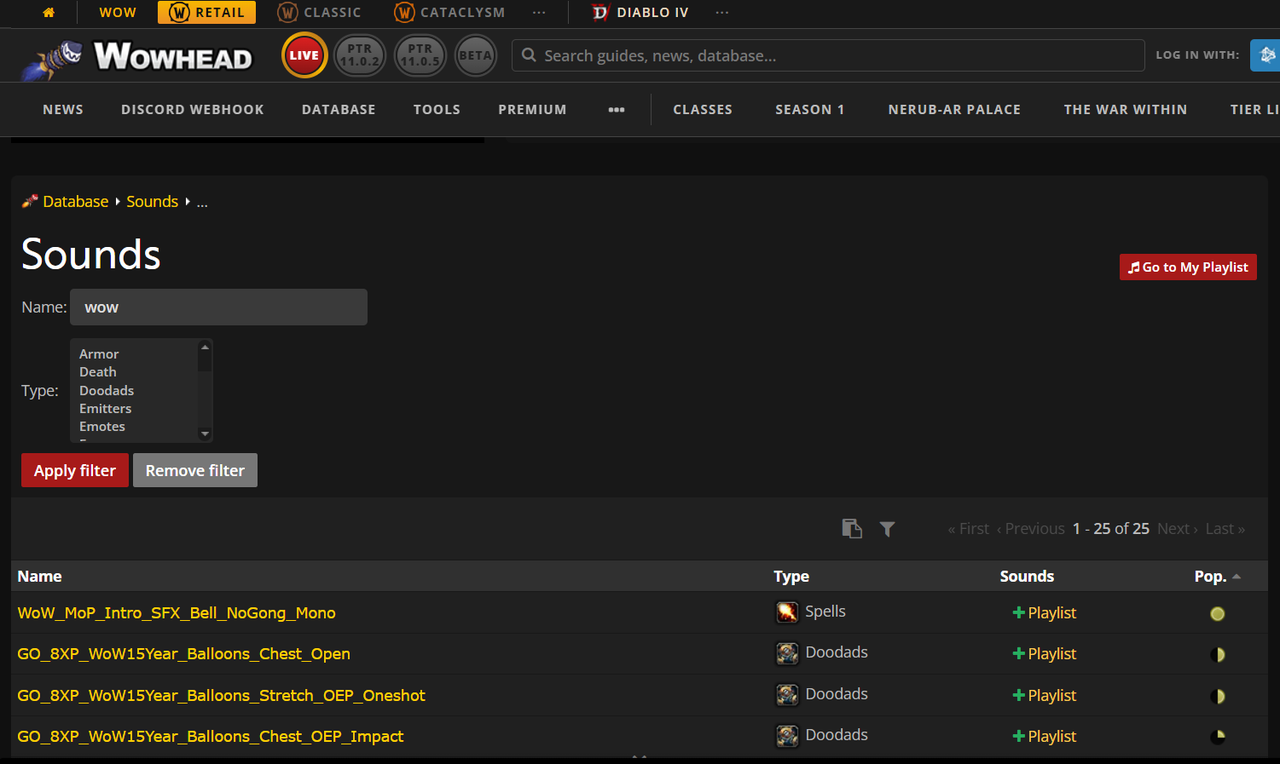Add GO_8XP_WoW15Year_Balloons_Chest_Open to Playlist
1280x764 pixels.
[1044, 653]
